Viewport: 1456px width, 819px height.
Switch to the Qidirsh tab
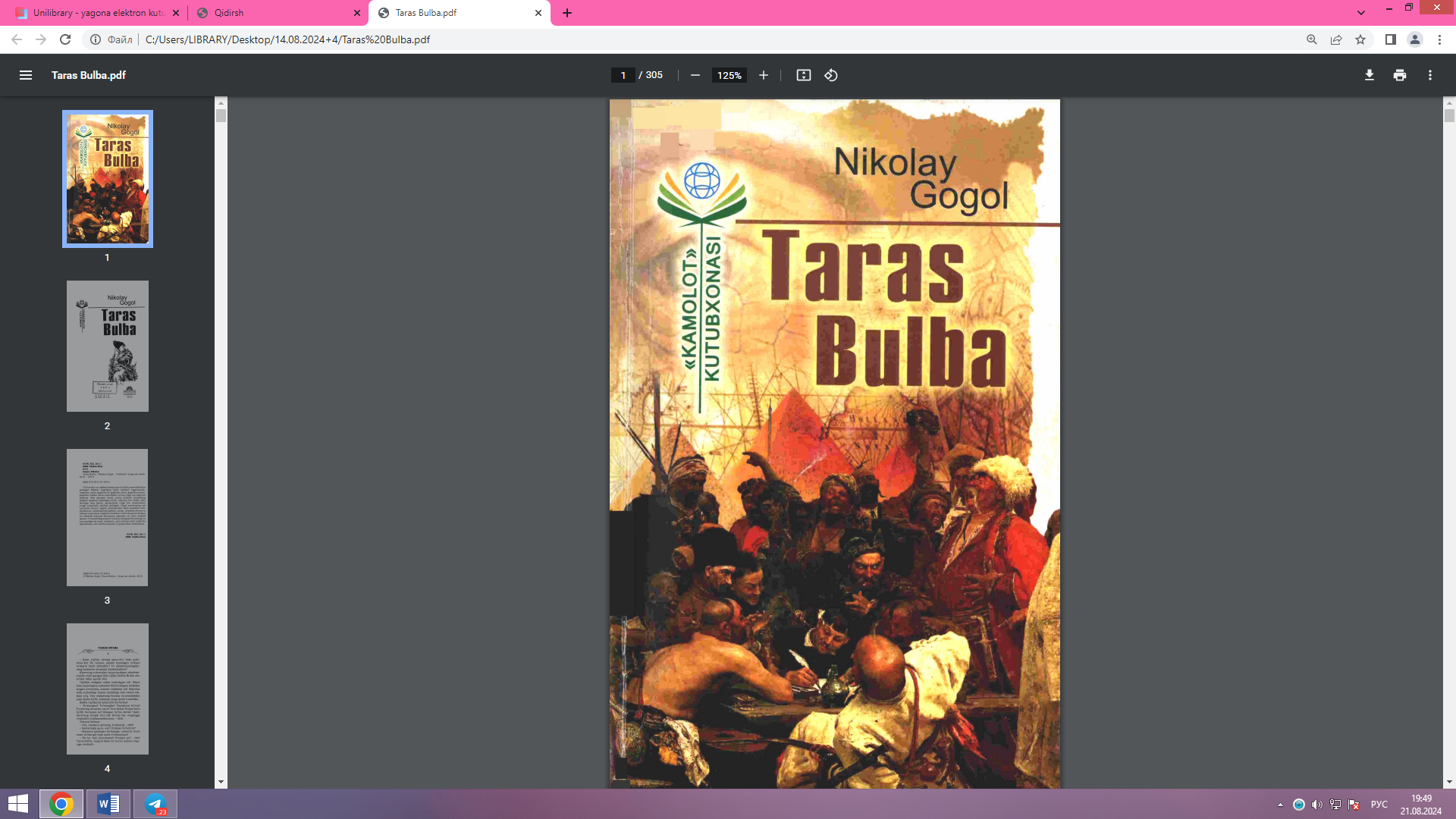[278, 13]
